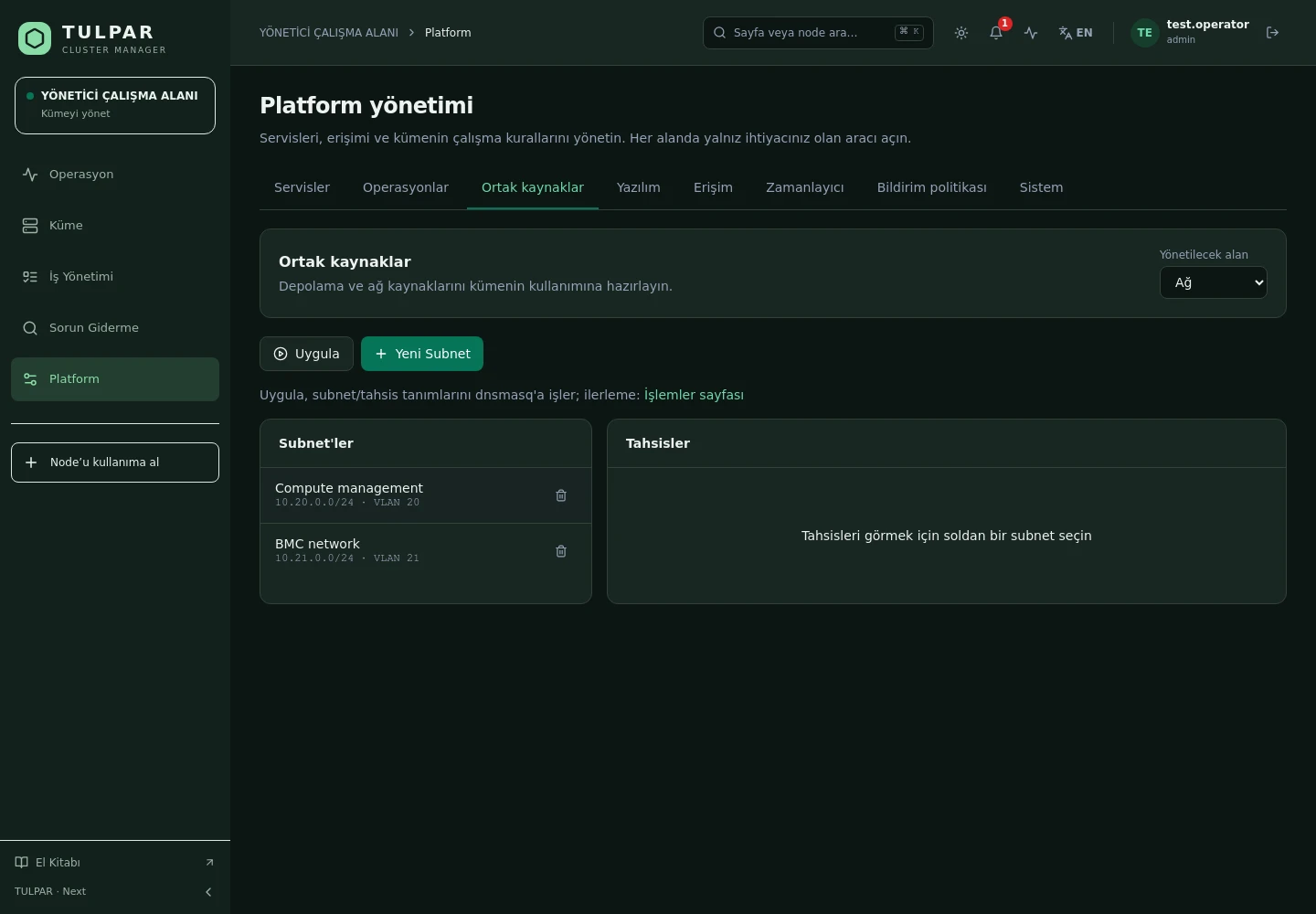Open the Bildirim politikası tab

click(932, 187)
